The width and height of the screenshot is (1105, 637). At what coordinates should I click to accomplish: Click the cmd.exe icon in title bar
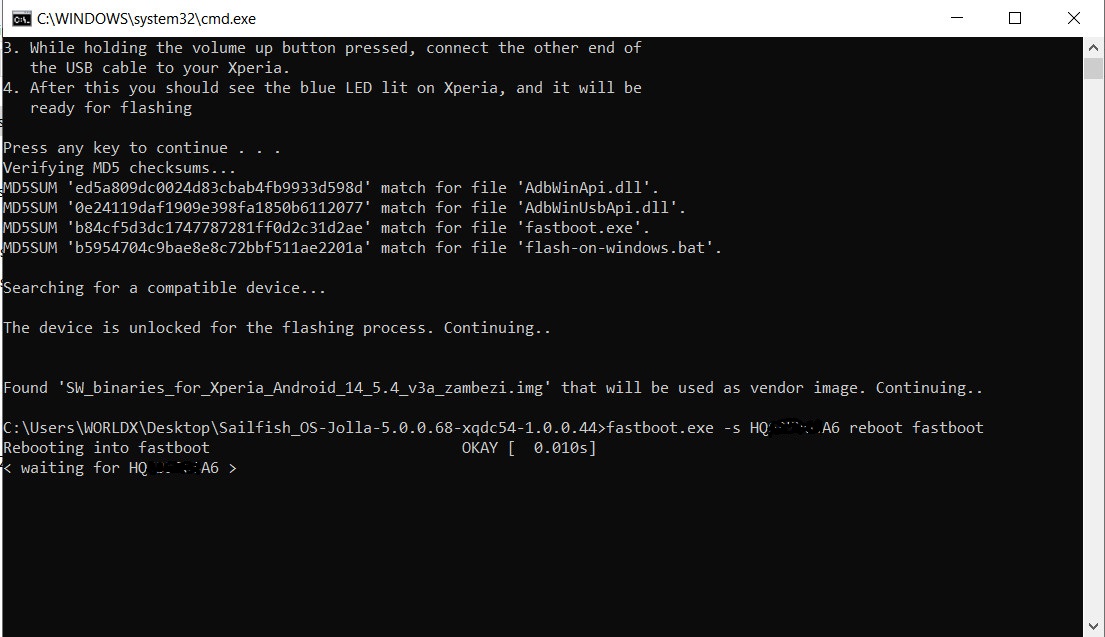coord(22,18)
